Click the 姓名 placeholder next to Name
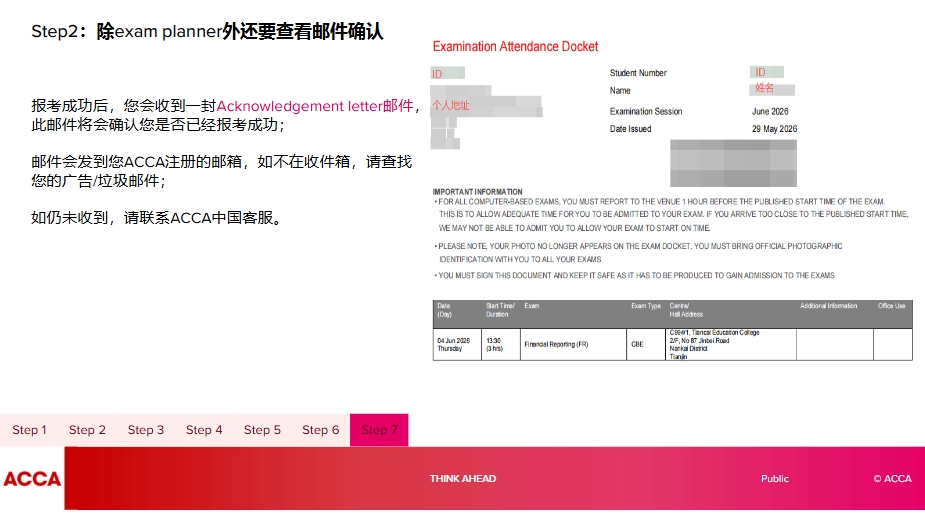Image resolution: width=925 pixels, height=531 pixels. pos(765,88)
